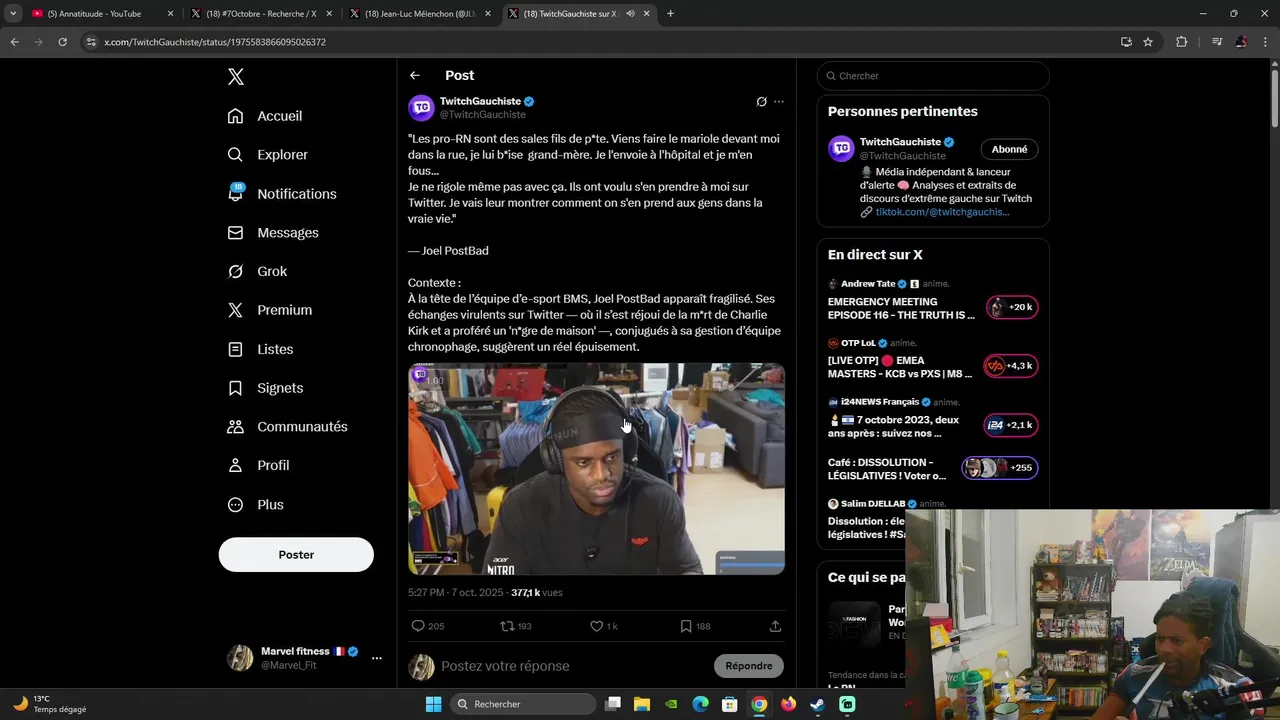Click the address bar URL

coord(215,42)
